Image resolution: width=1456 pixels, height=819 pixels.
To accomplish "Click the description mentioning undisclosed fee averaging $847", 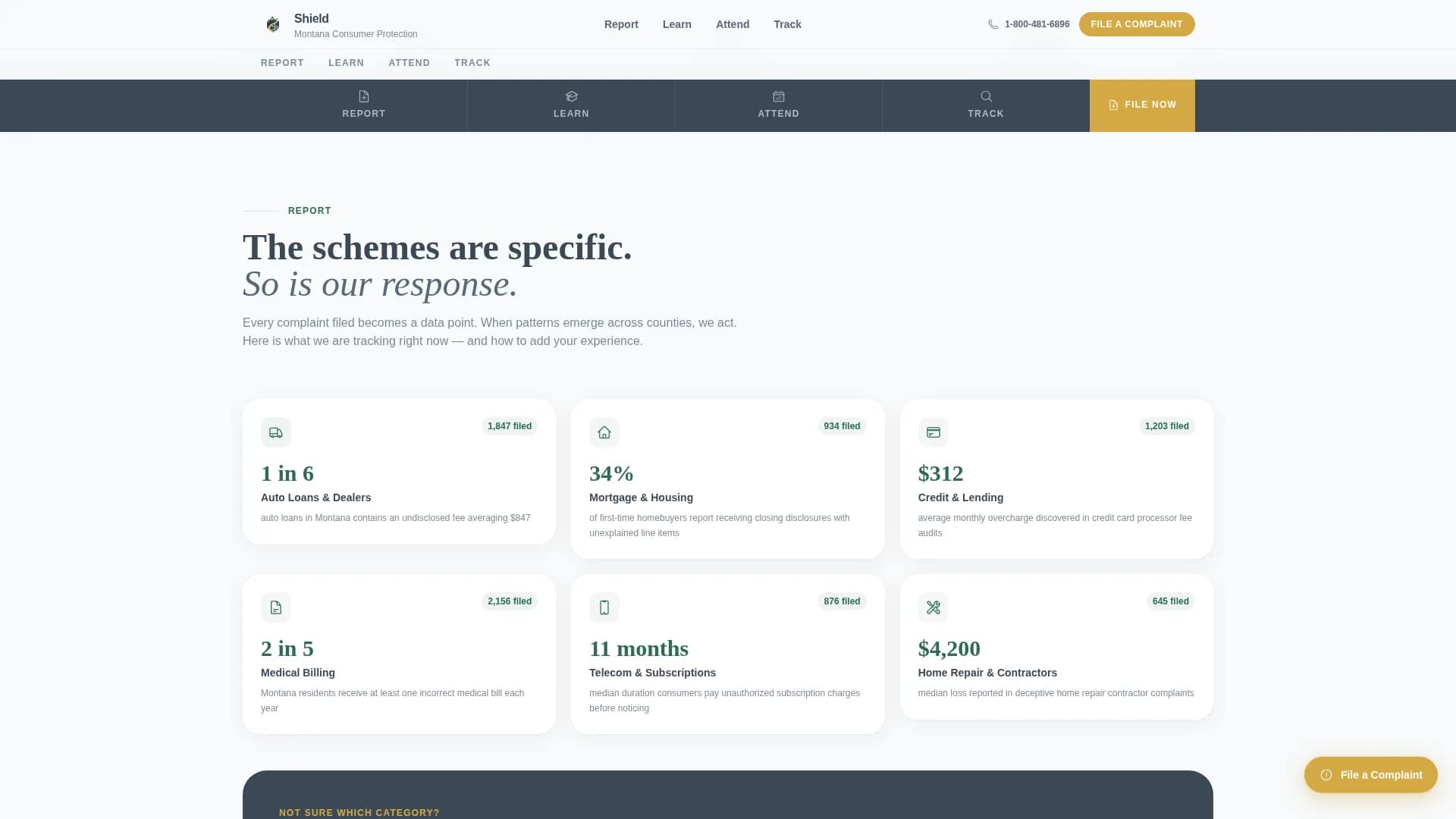I will [x=395, y=518].
